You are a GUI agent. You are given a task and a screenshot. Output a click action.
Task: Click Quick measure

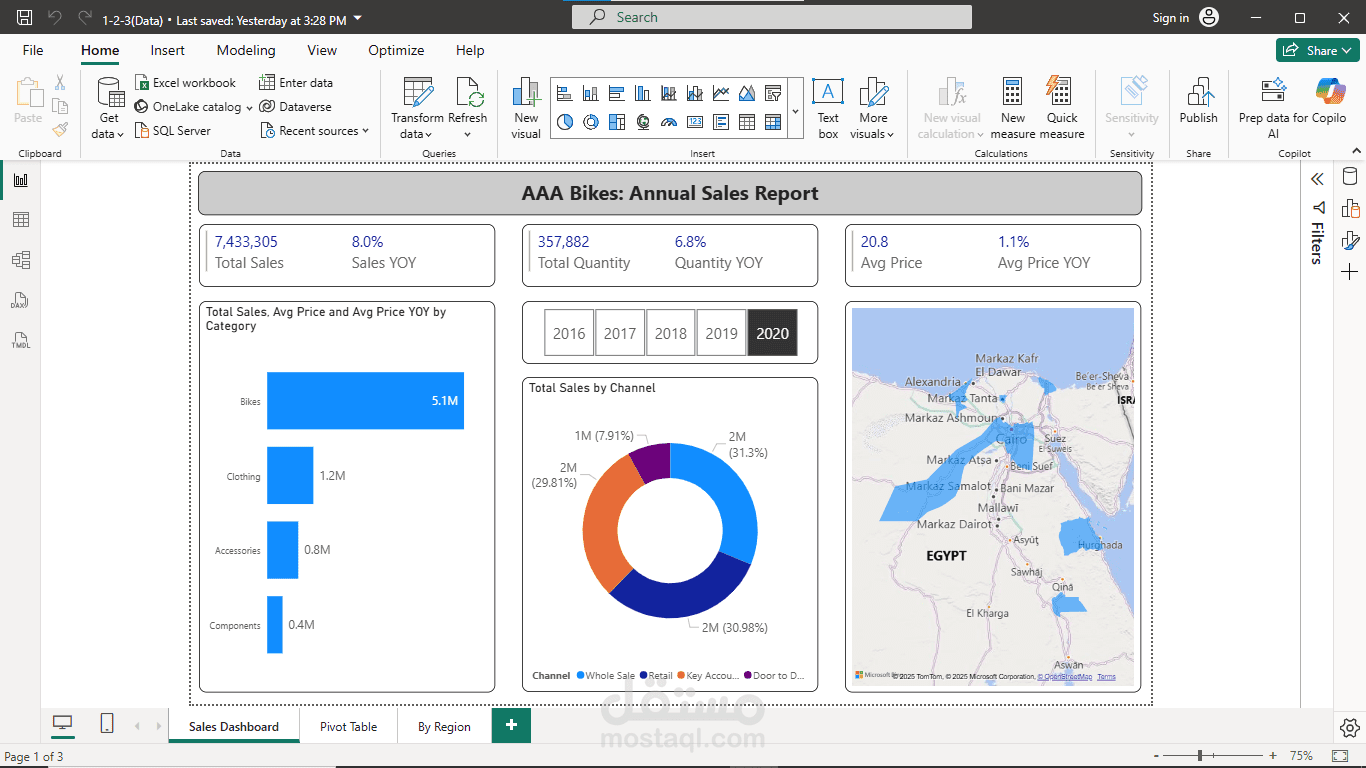pyautogui.click(x=1062, y=108)
